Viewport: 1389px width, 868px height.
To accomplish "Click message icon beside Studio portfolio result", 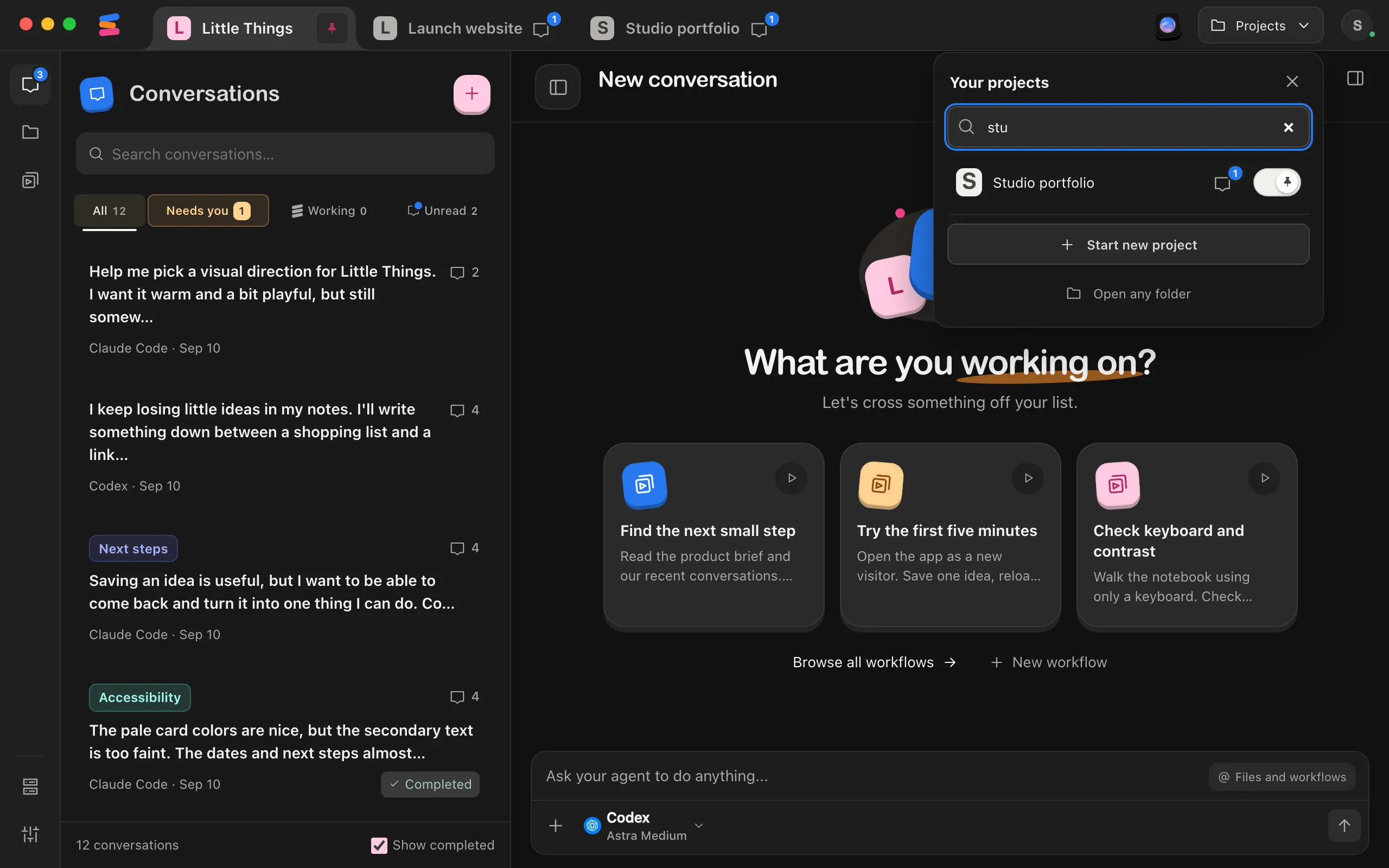I will [x=1222, y=183].
